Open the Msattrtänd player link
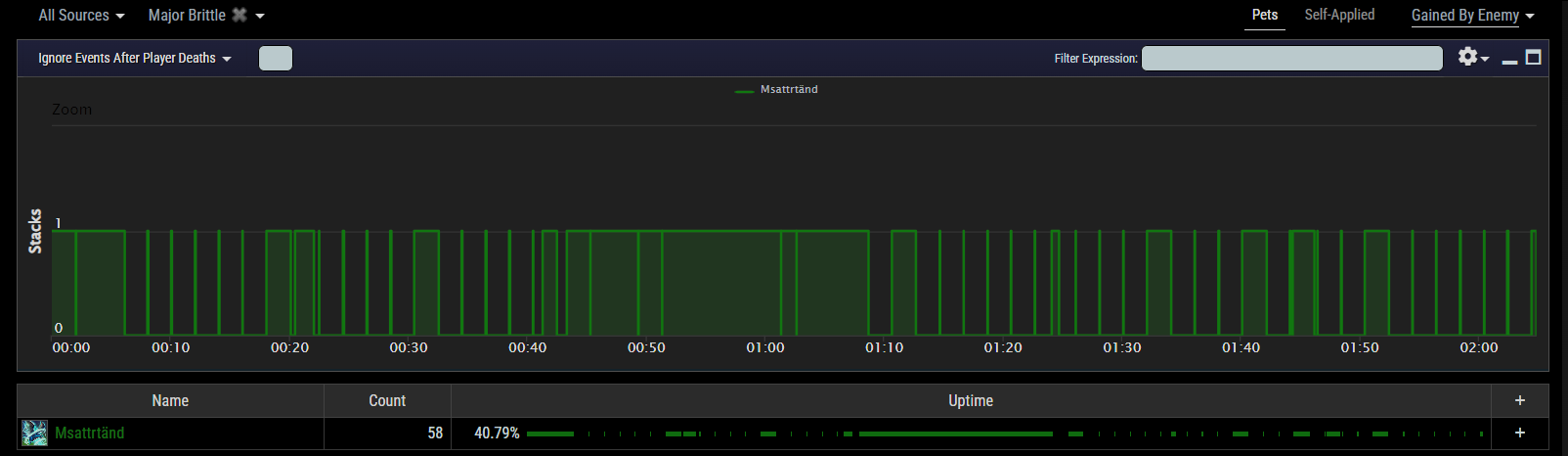 click(90, 433)
